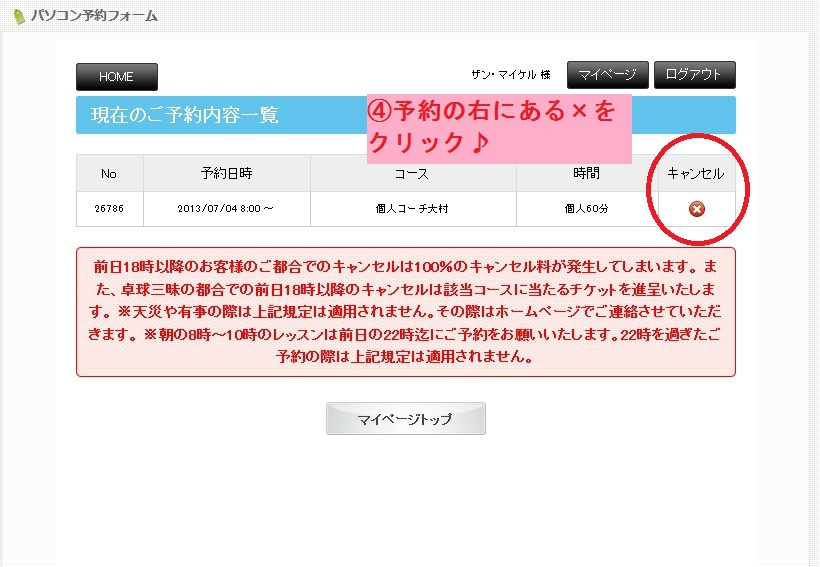Viewport: 820px width, 567px height.
Task: Click the コース column header
Action: pyautogui.click(x=413, y=173)
